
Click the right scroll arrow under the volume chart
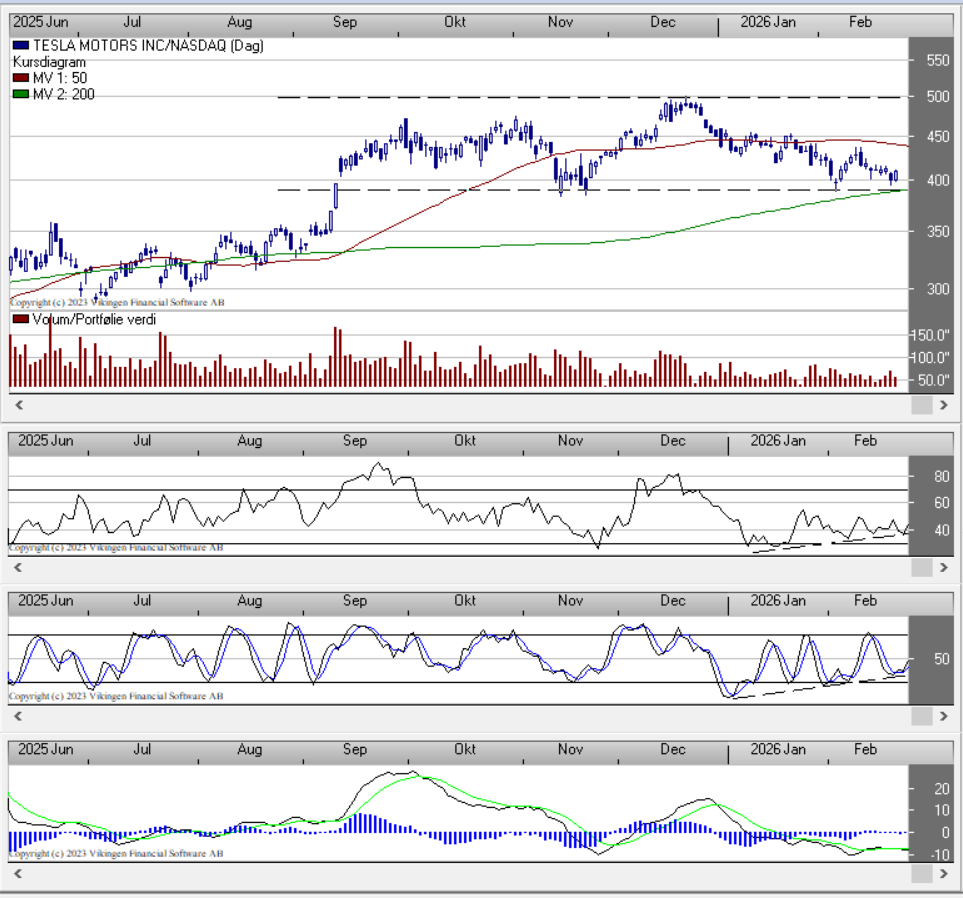(943, 405)
